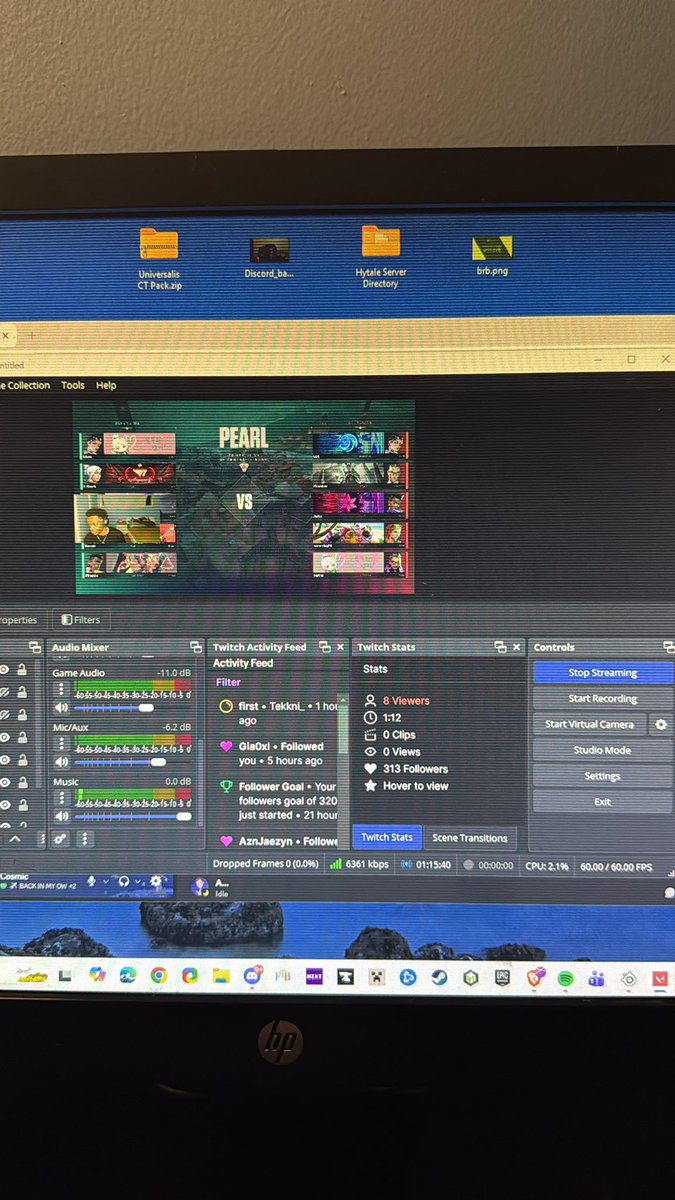Undock the Controls panel
Image resolution: width=675 pixels, height=1200 pixels.
point(668,647)
